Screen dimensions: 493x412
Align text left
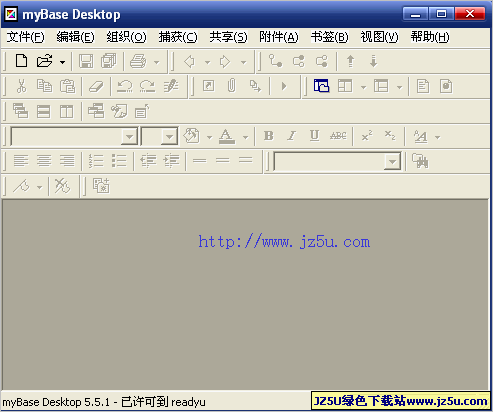point(21,161)
